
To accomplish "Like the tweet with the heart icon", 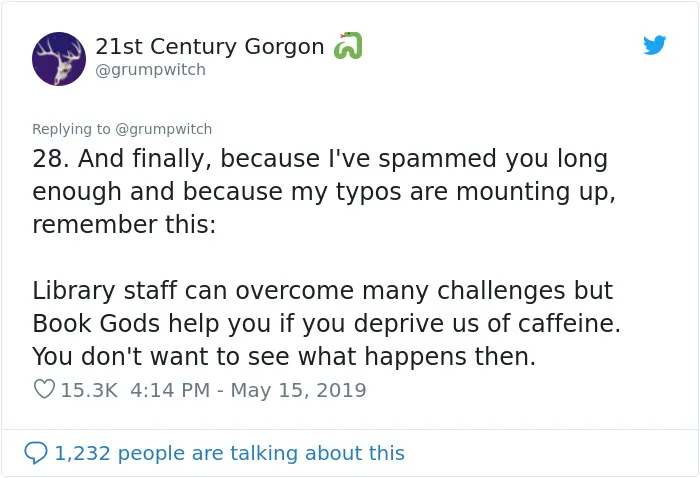I will coord(44,389).
